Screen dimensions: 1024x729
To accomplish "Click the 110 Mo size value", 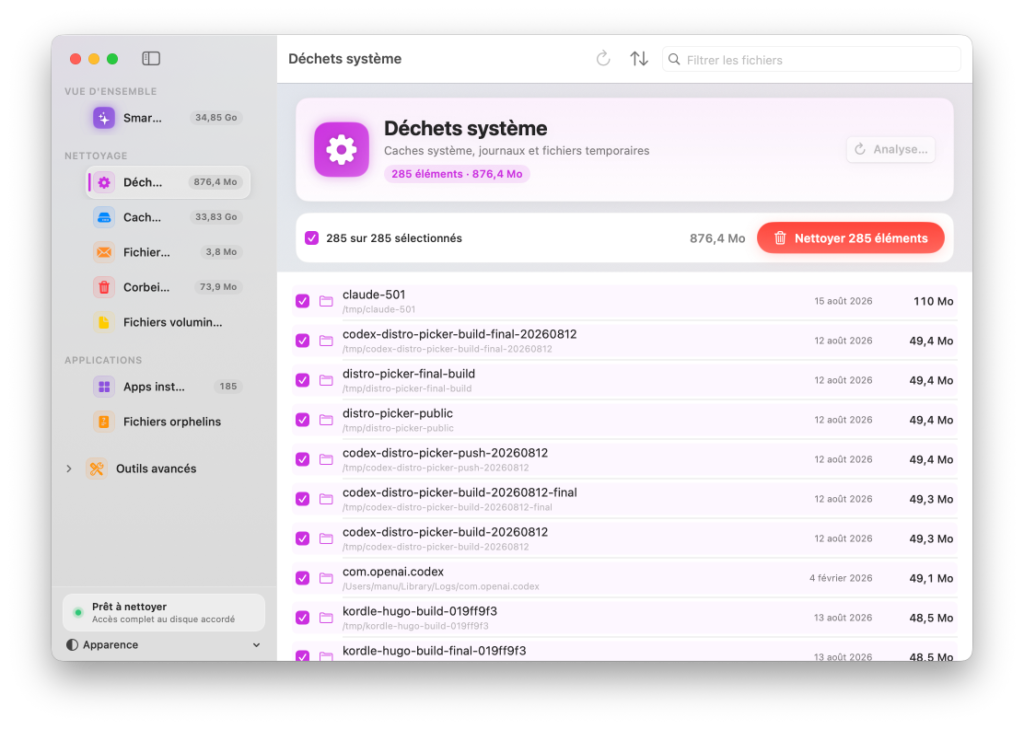I will click(933, 301).
